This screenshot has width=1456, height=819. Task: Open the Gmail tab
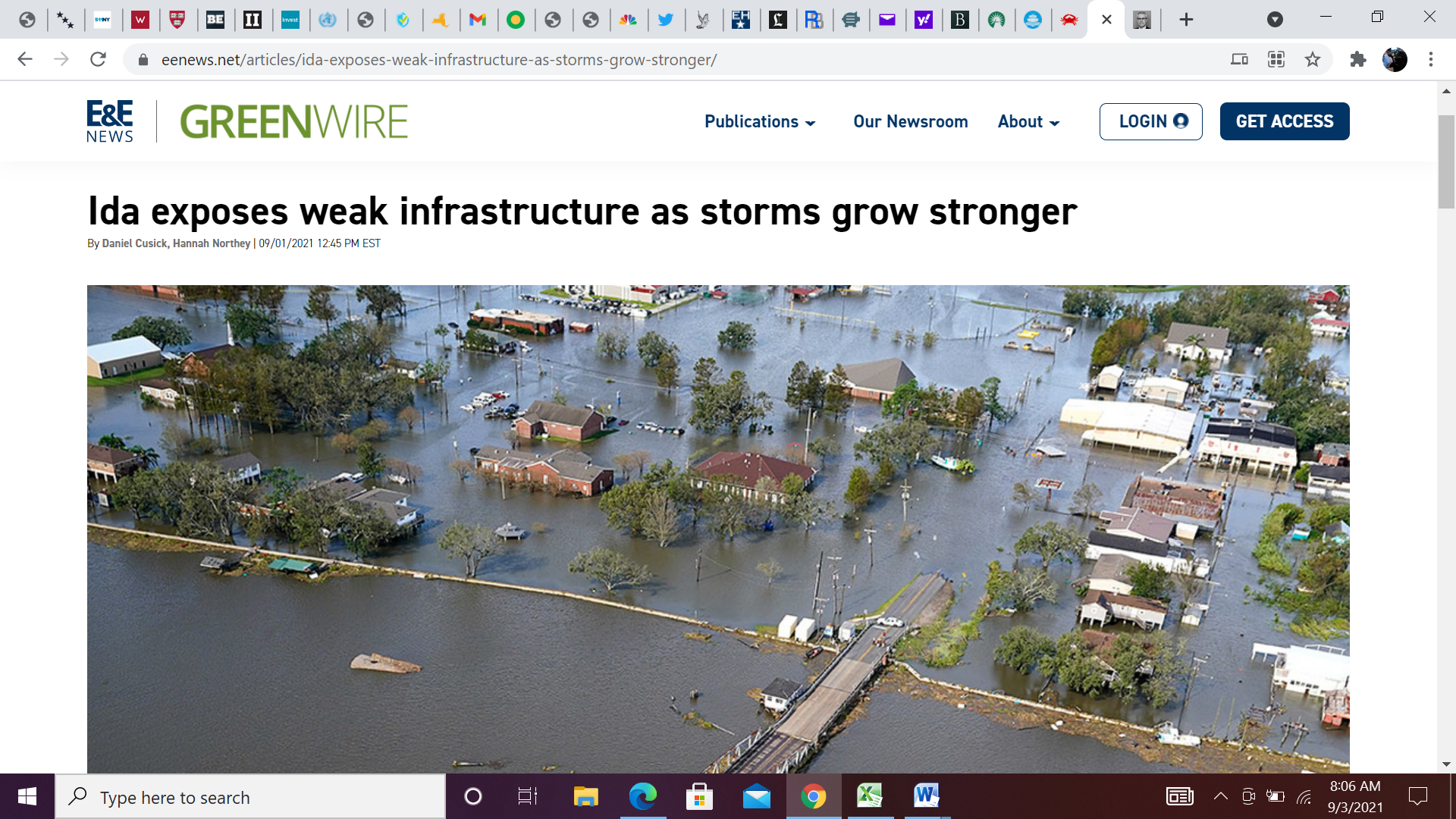point(478,20)
